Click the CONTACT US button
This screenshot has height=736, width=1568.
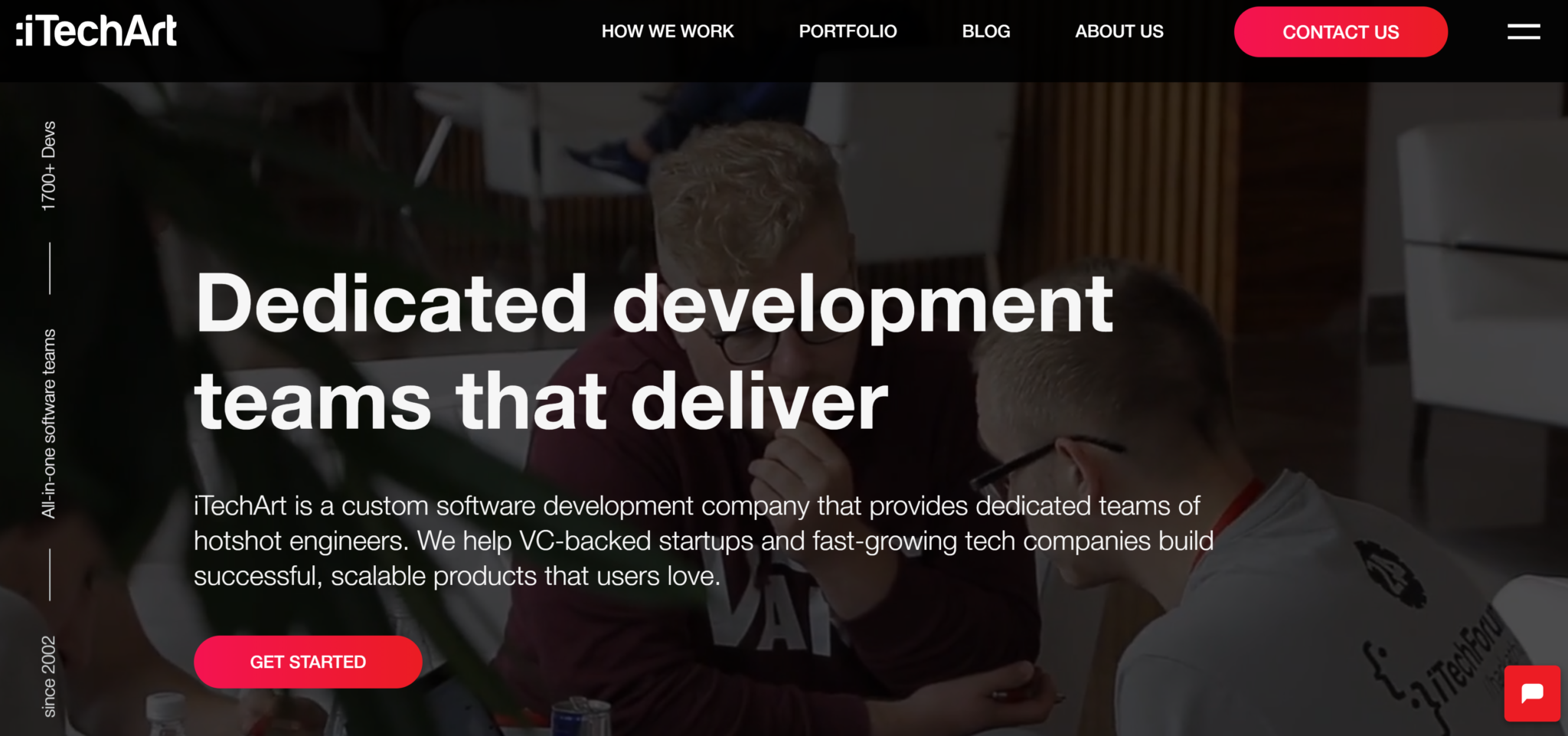pos(1341,32)
